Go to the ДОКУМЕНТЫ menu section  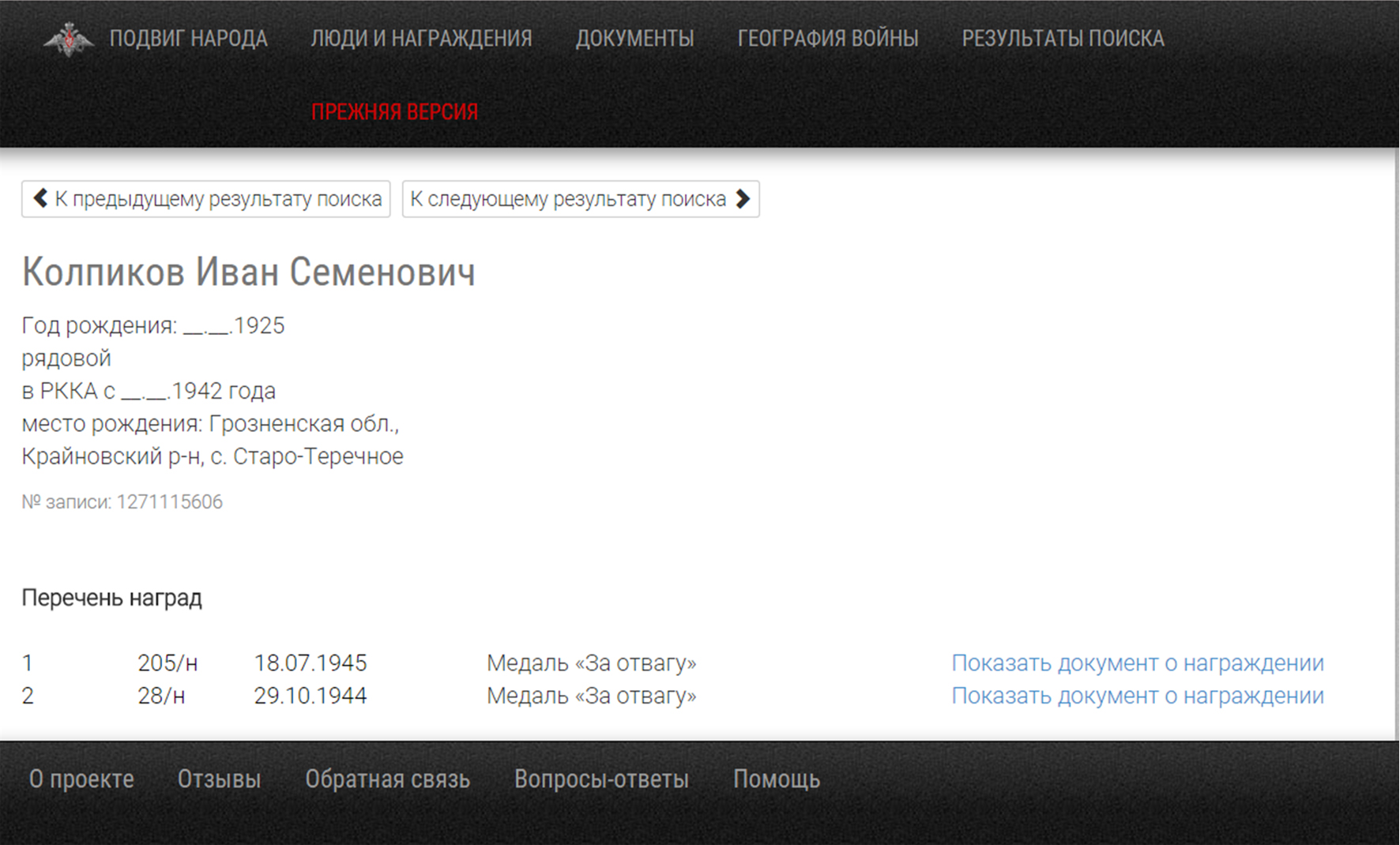pos(634,39)
